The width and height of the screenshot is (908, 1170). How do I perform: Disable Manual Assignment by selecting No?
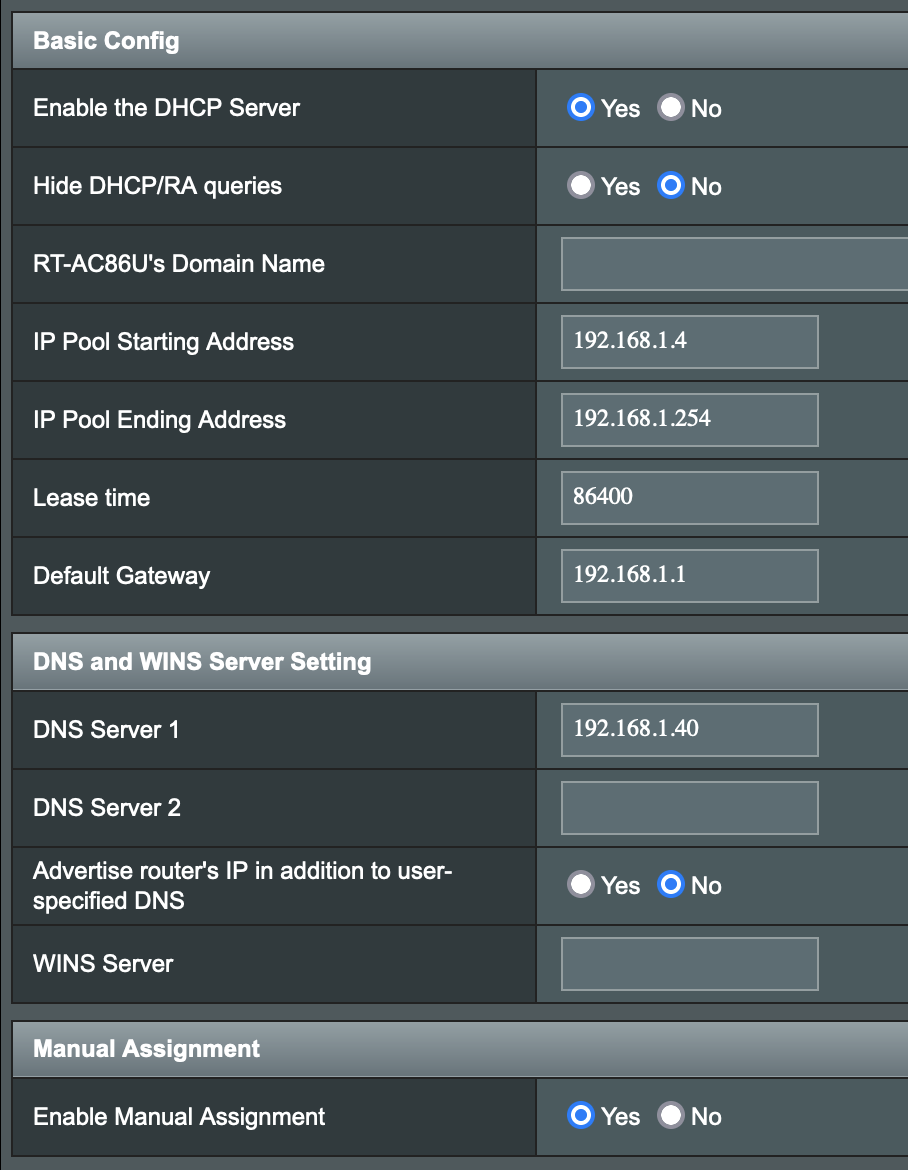click(x=670, y=1116)
